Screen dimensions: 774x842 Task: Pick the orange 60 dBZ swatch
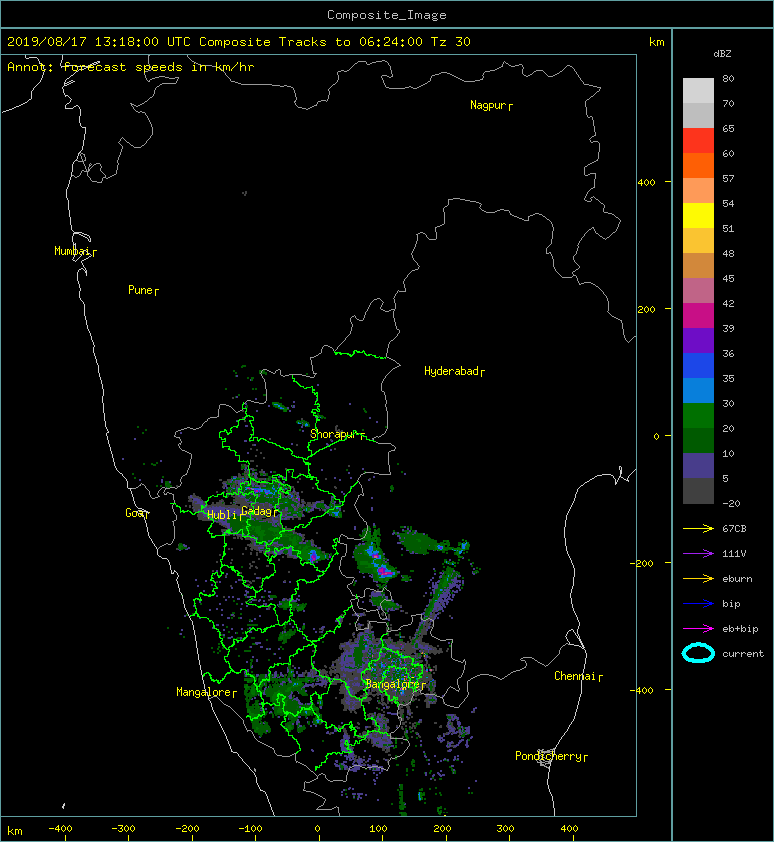[698, 165]
